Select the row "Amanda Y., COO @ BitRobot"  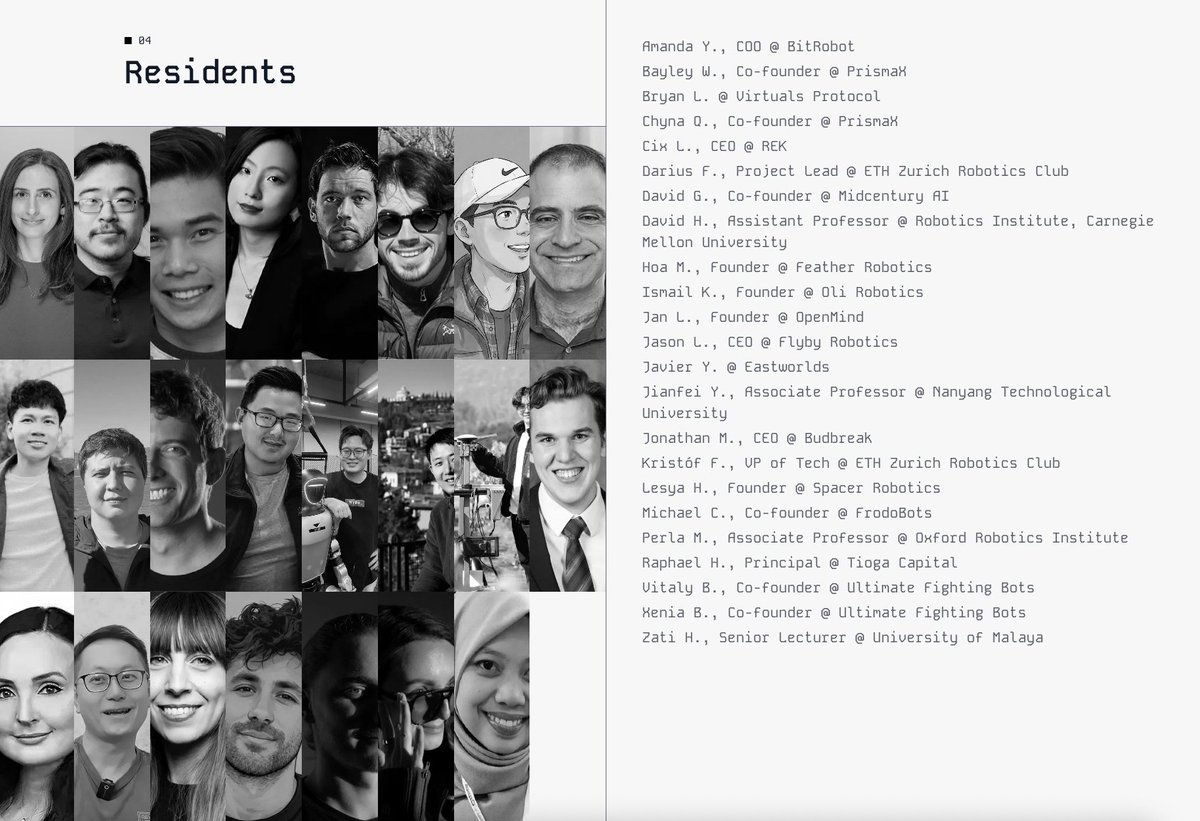(748, 46)
